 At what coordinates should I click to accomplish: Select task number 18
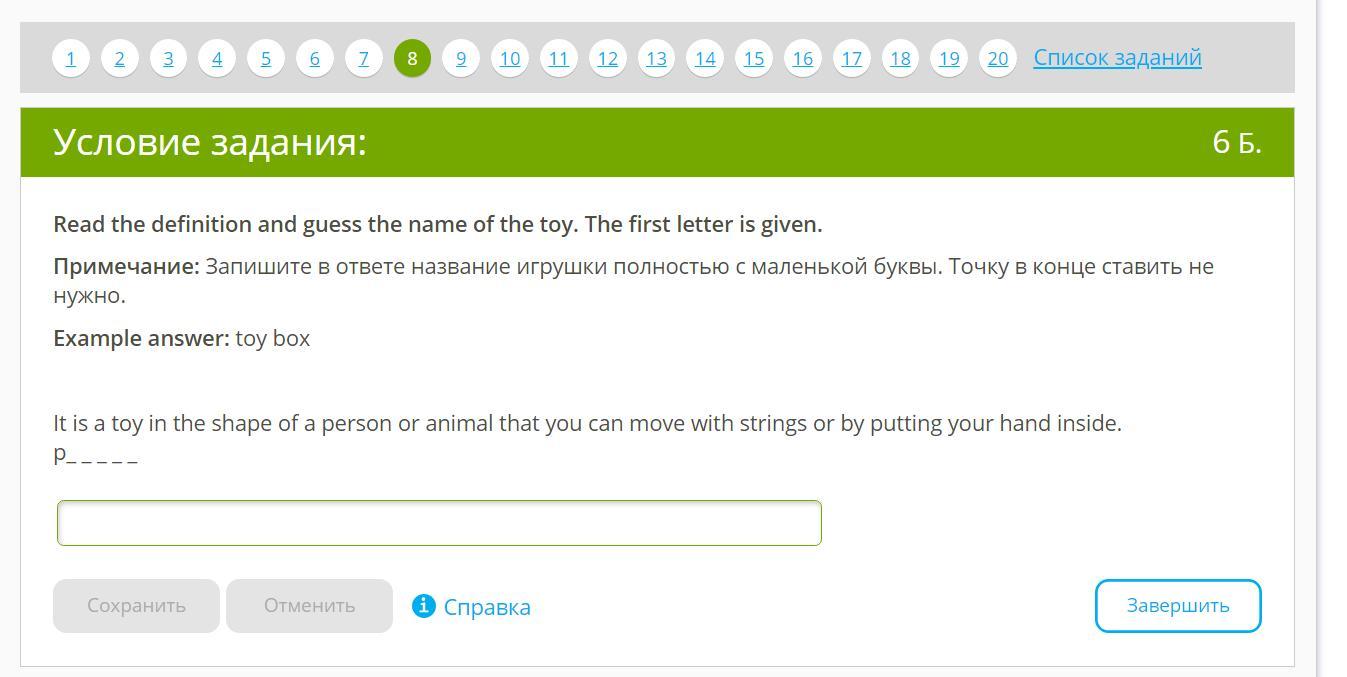tap(900, 58)
